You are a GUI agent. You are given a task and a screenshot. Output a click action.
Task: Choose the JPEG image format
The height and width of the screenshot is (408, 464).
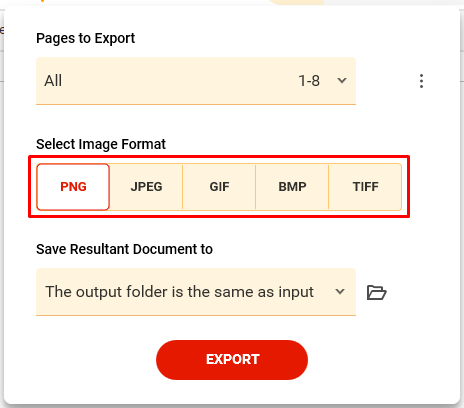pos(146,187)
